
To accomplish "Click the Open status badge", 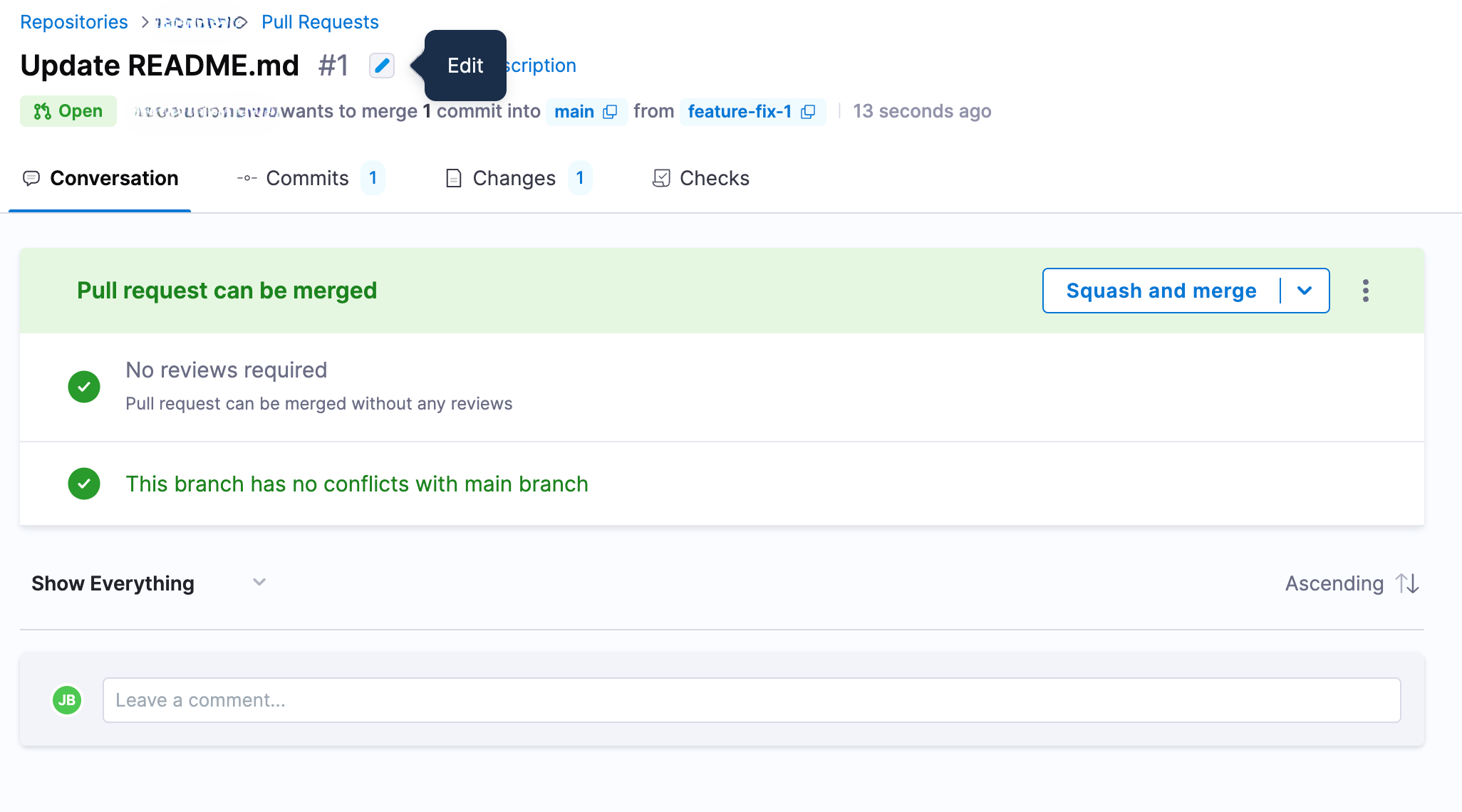I will coord(68,111).
